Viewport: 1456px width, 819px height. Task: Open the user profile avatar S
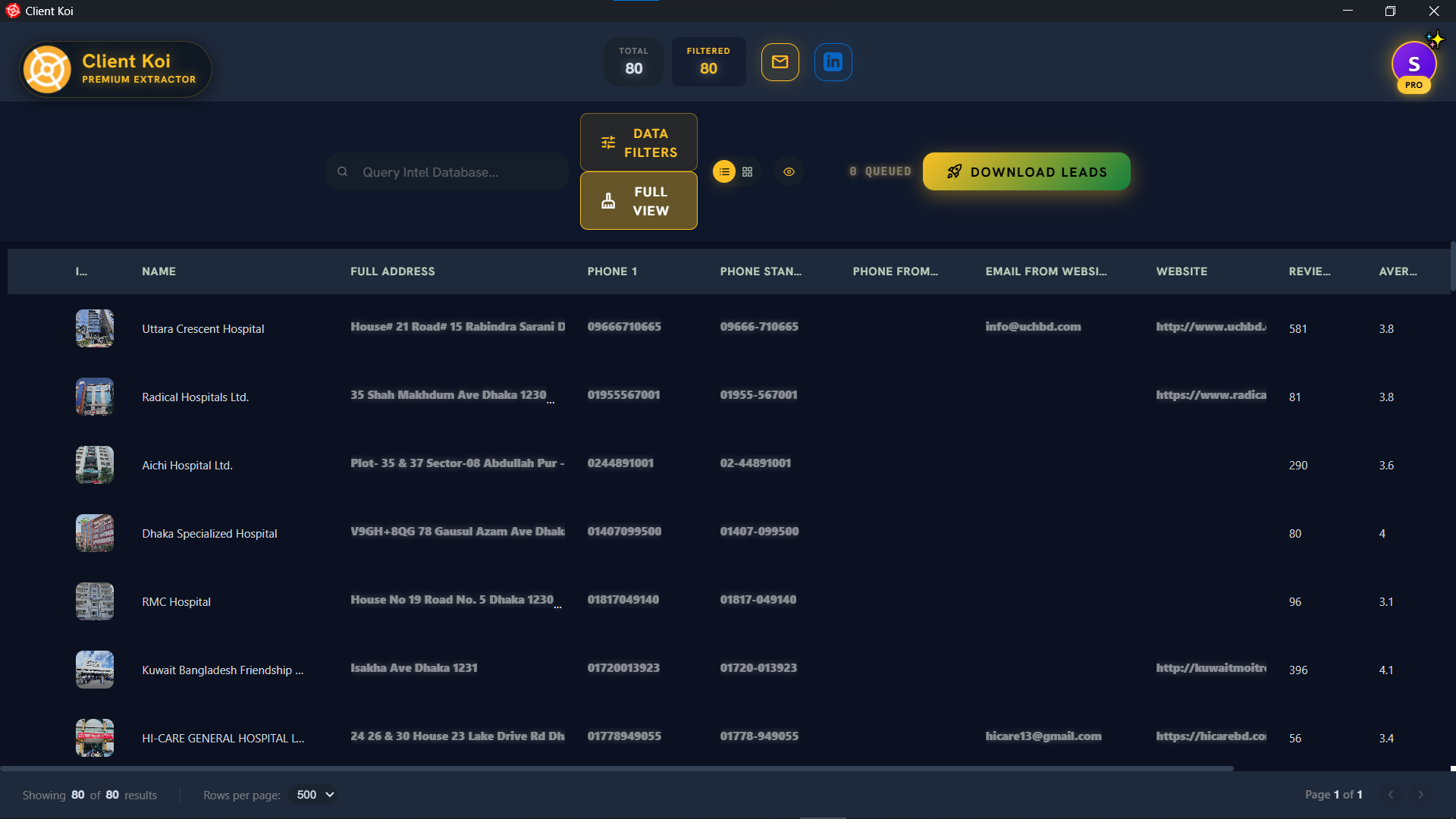tap(1414, 64)
